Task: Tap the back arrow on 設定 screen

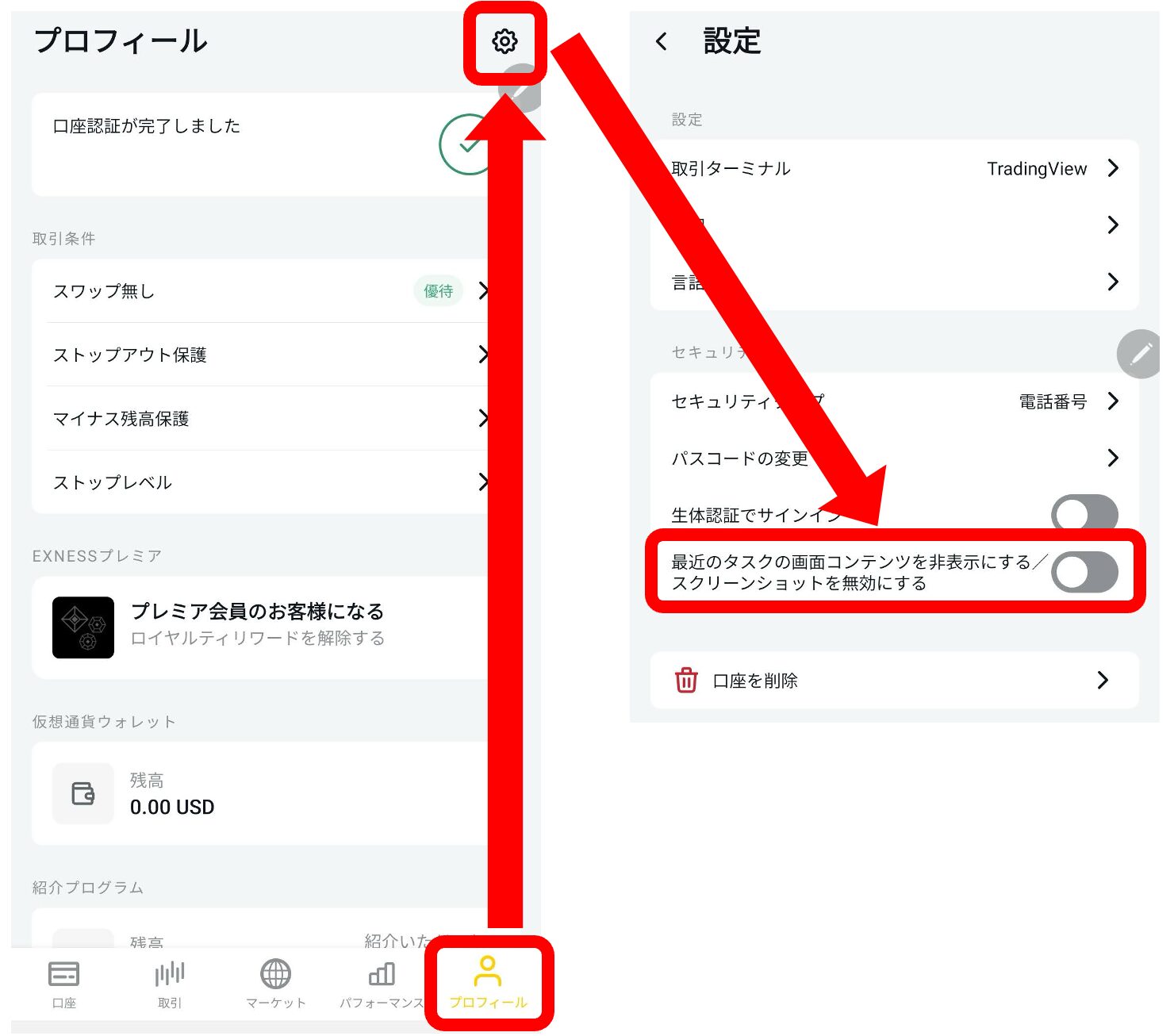Action: pyautogui.click(x=662, y=41)
